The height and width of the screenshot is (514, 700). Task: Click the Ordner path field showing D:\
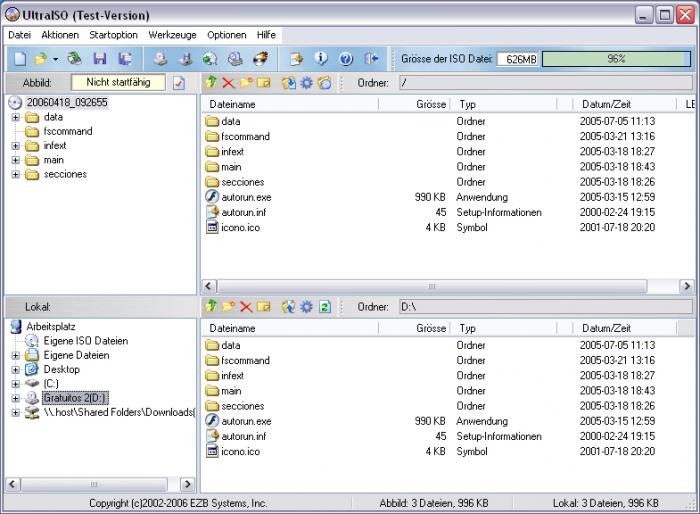click(544, 306)
